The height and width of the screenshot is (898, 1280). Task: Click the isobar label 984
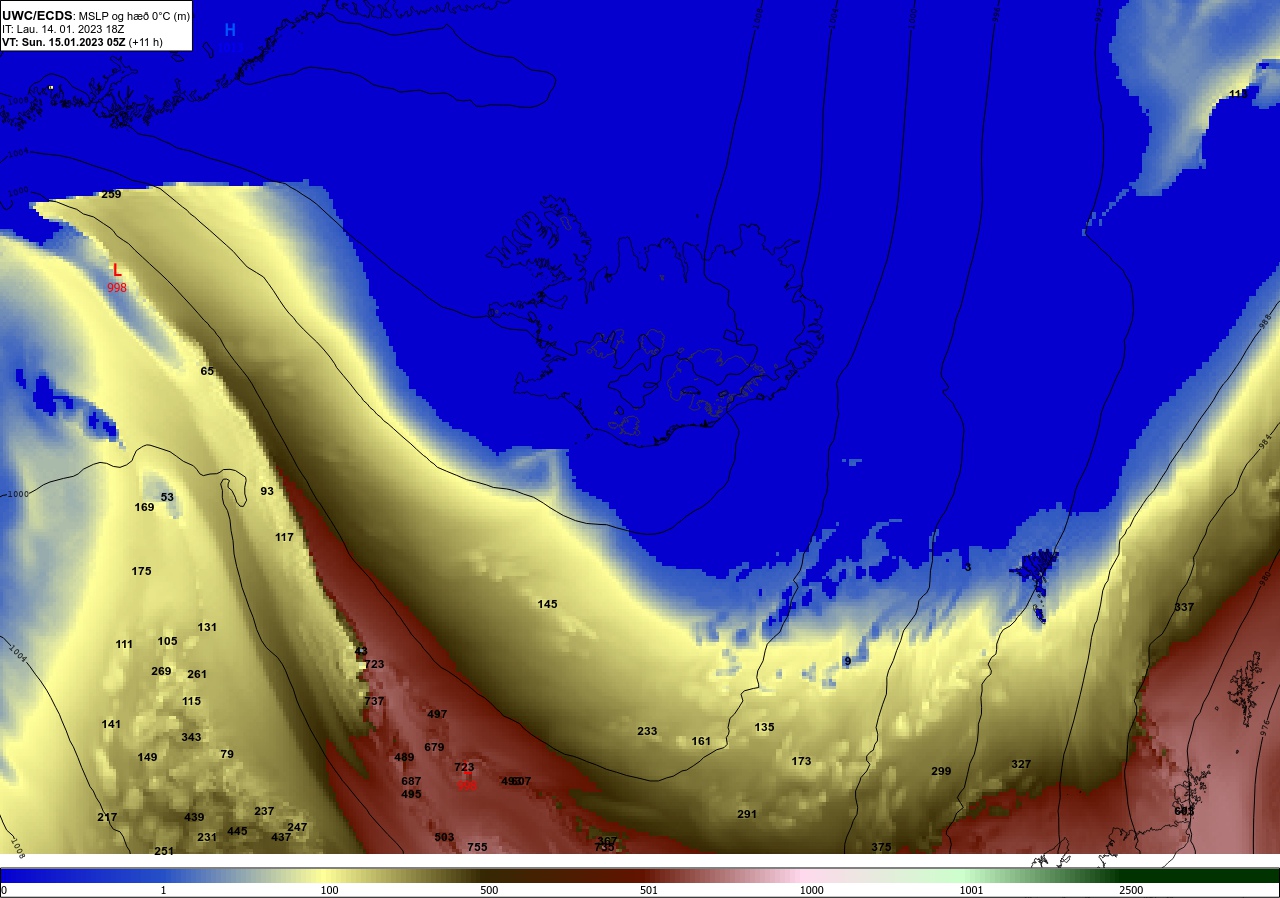1266,440
